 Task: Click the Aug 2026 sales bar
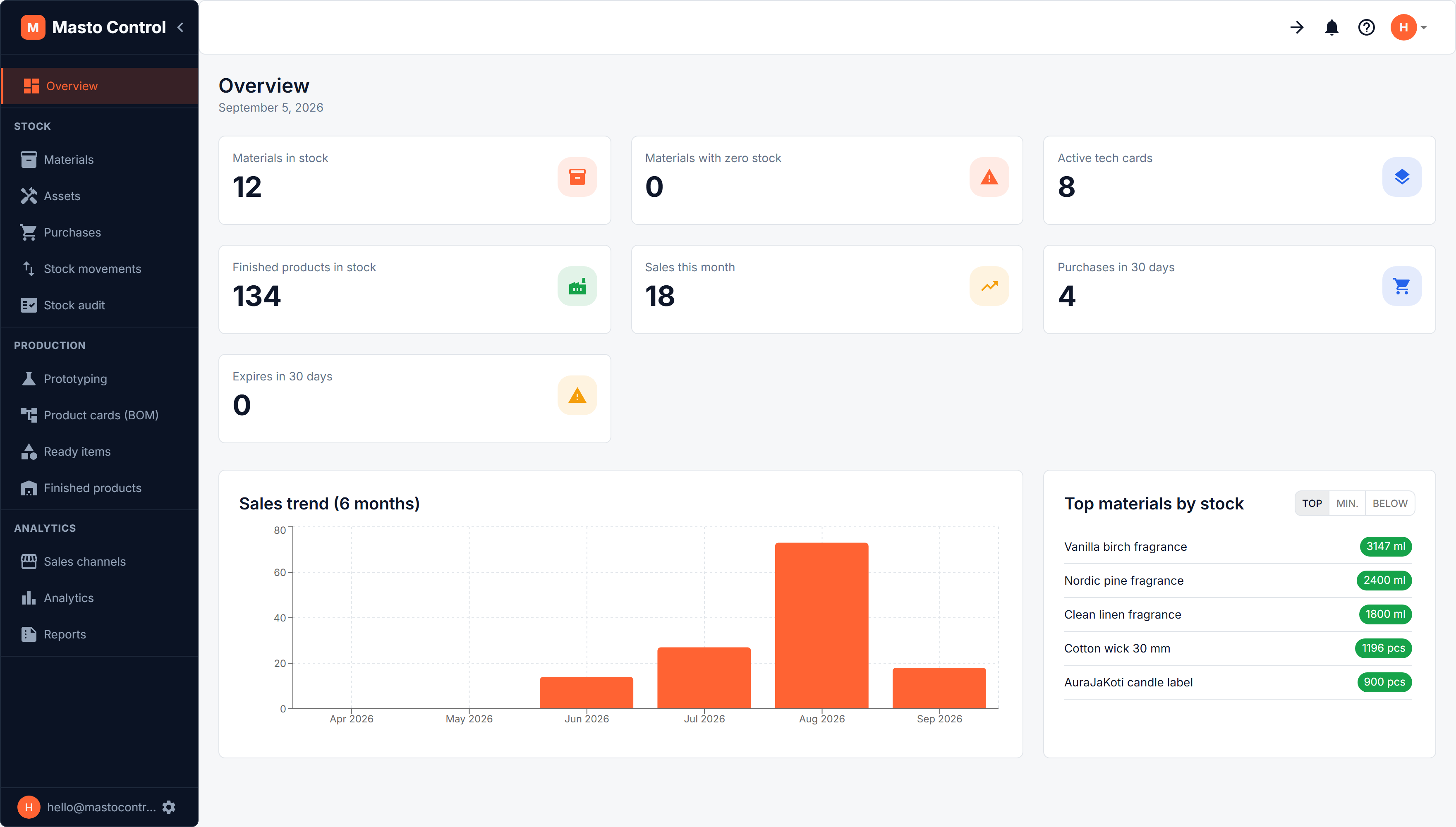[821, 625]
